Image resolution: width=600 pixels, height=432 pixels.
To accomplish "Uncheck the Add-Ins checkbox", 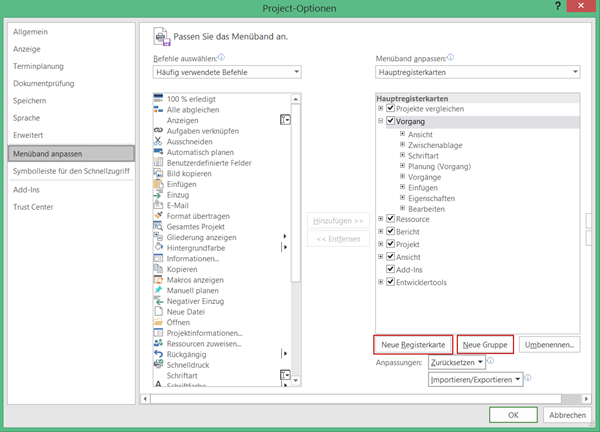I will pos(390,269).
